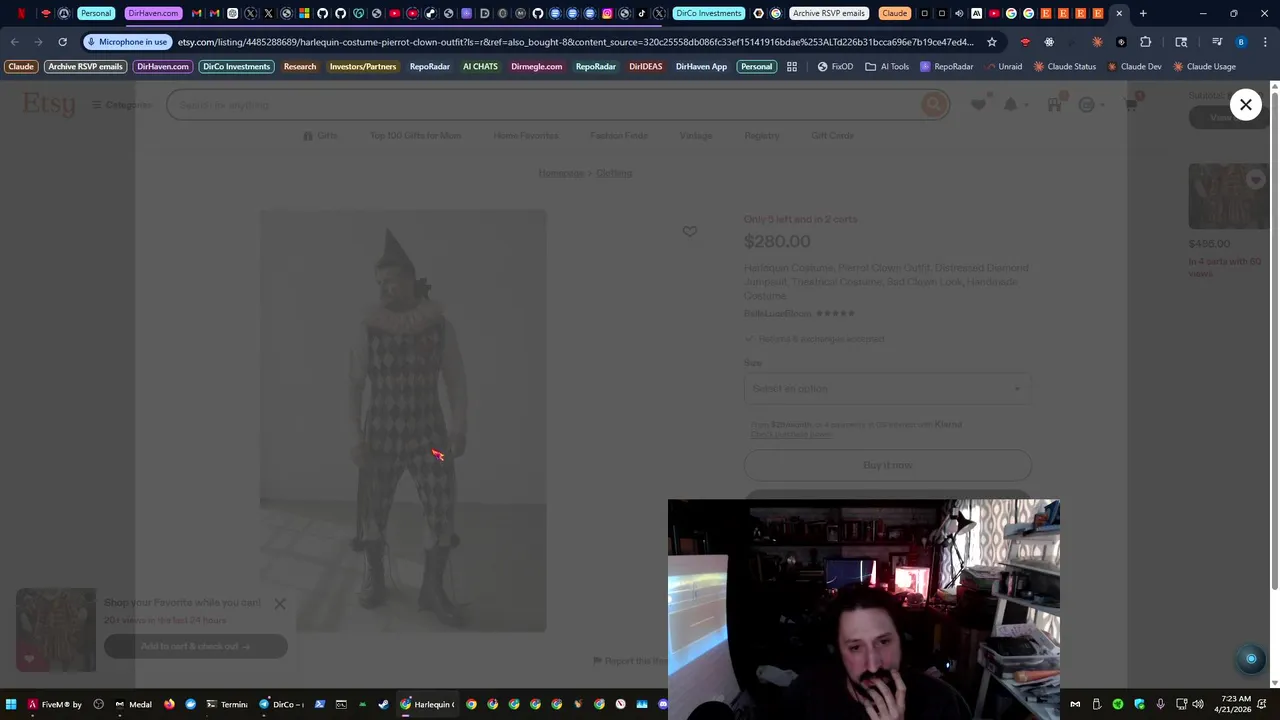Viewport: 1280px width, 720px height.
Task: Open 'Fashion Finds' navigation item
Action: 619,136
